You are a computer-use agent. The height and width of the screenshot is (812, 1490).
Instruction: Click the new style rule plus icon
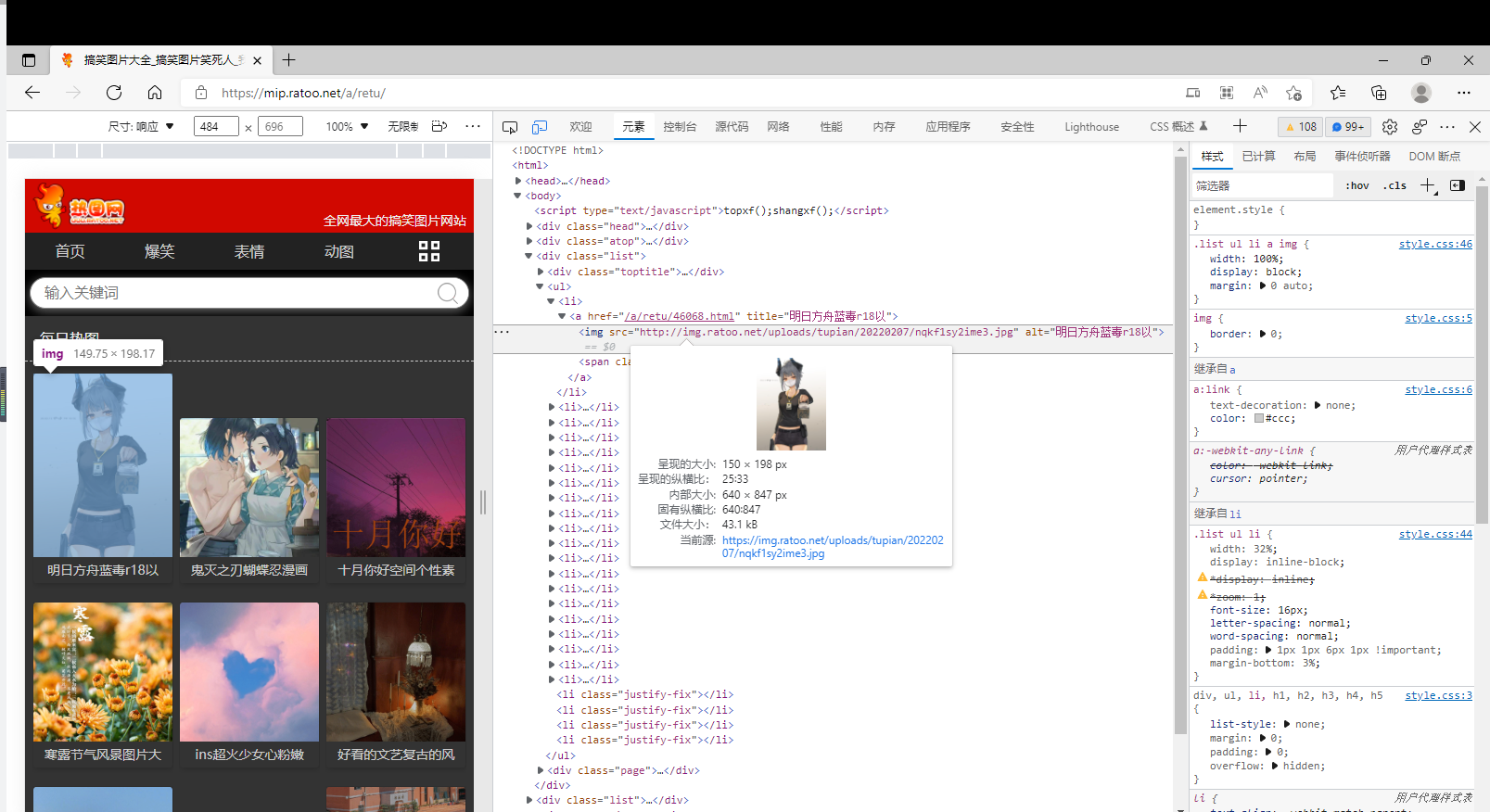tap(1428, 185)
